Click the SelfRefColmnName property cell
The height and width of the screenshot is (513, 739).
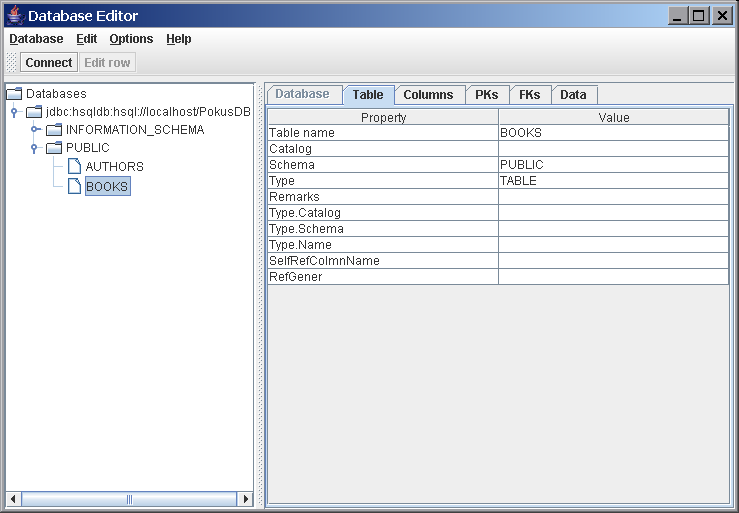[x=383, y=261]
